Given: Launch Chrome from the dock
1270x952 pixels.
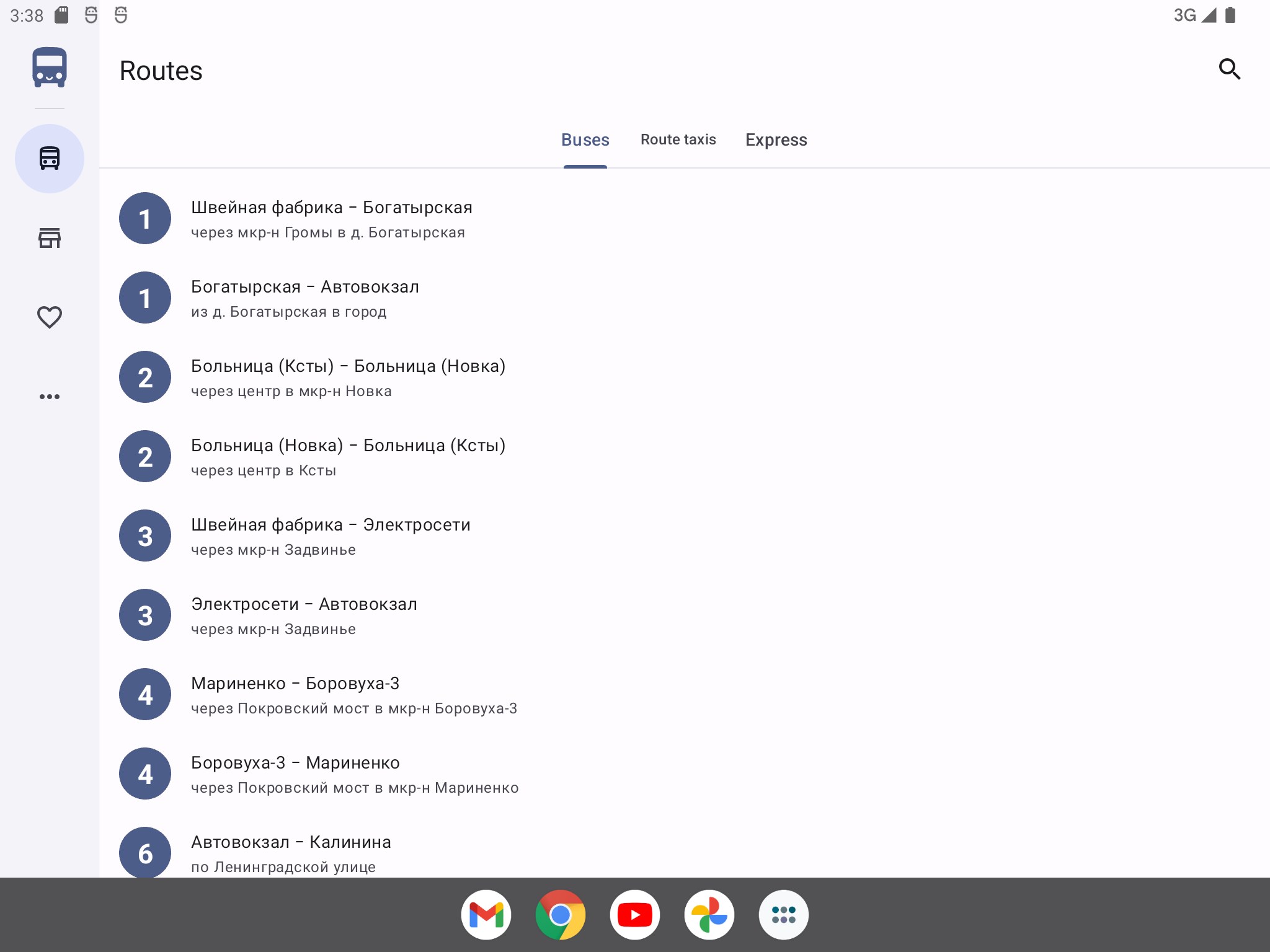Looking at the screenshot, I should pos(561,915).
